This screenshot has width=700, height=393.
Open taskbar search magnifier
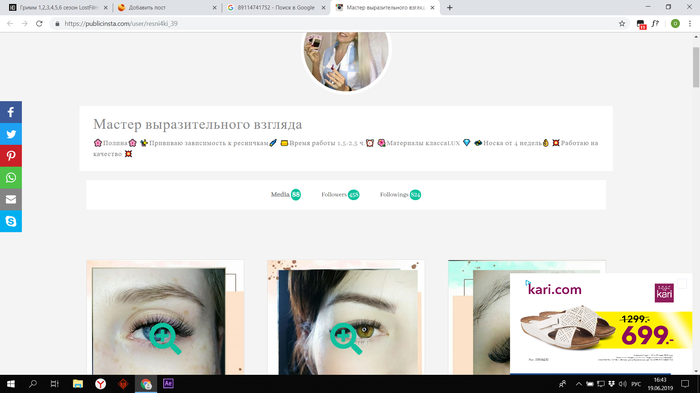(33, 384)
